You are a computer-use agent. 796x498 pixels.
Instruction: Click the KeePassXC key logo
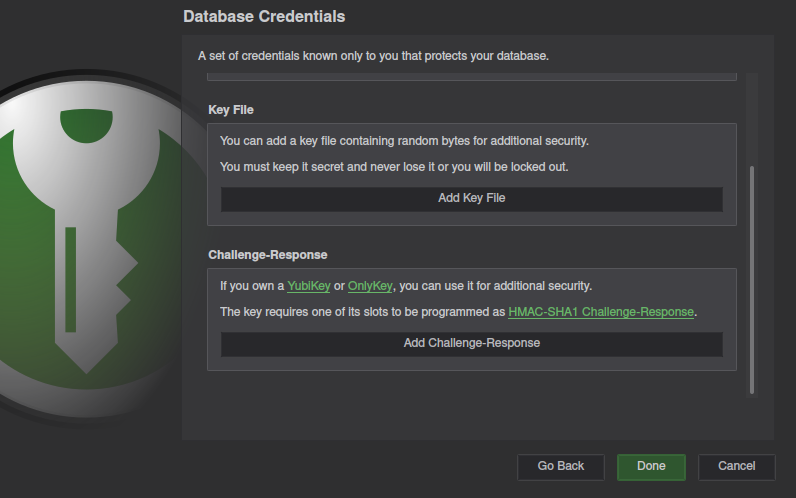pyautogui.click(x=86, y=244)
